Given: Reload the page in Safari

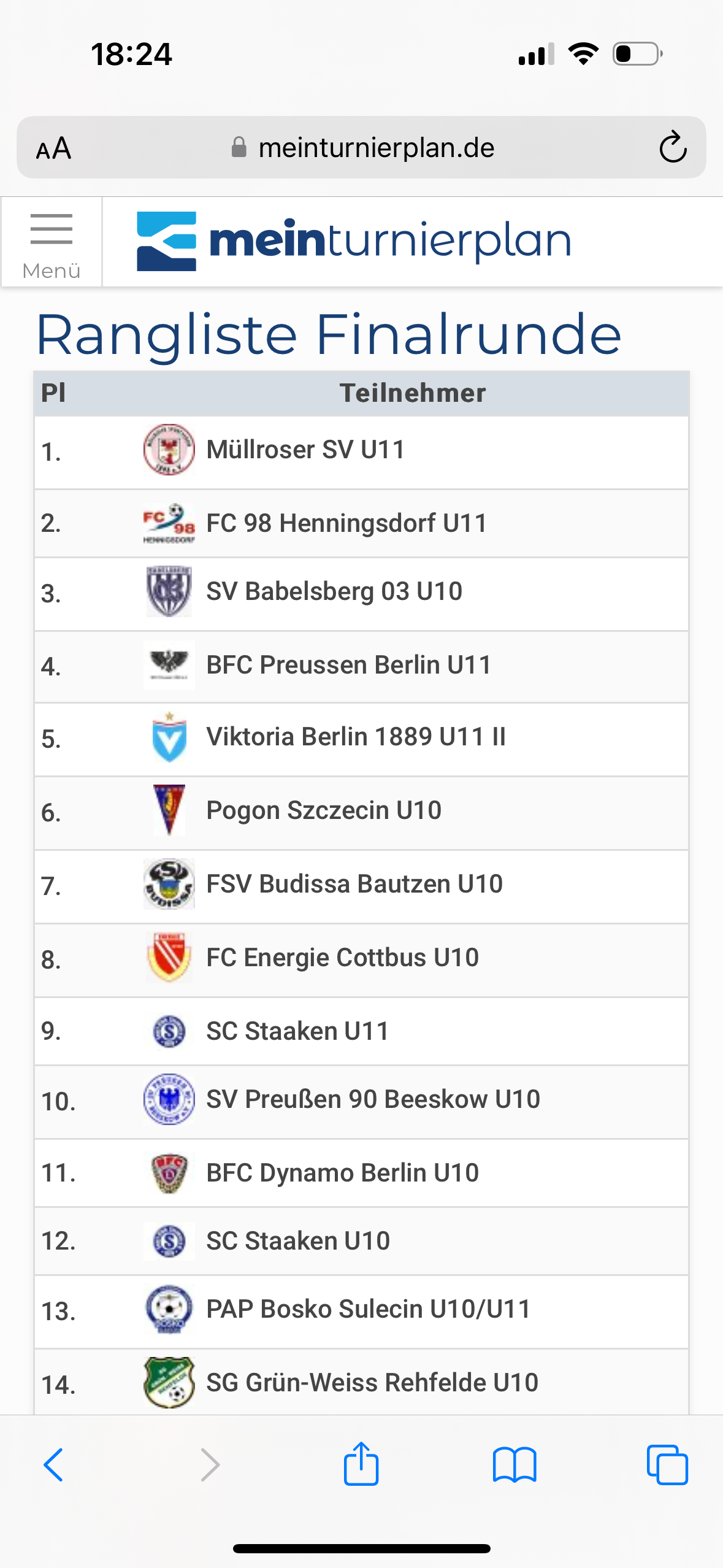Looking at the screenshot, I should coord(673,148).
